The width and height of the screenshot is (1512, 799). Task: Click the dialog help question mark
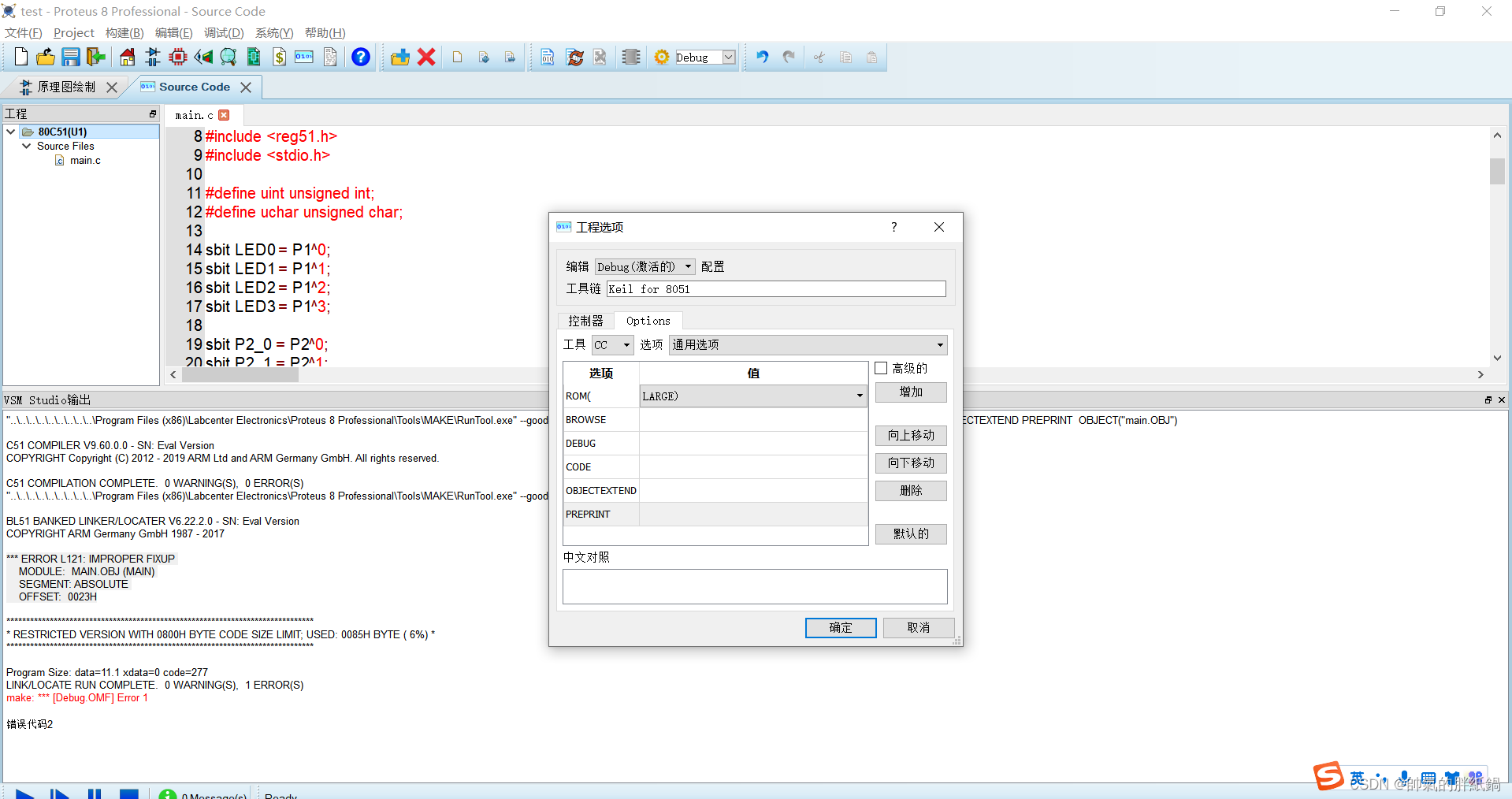[x=893, y=227]
